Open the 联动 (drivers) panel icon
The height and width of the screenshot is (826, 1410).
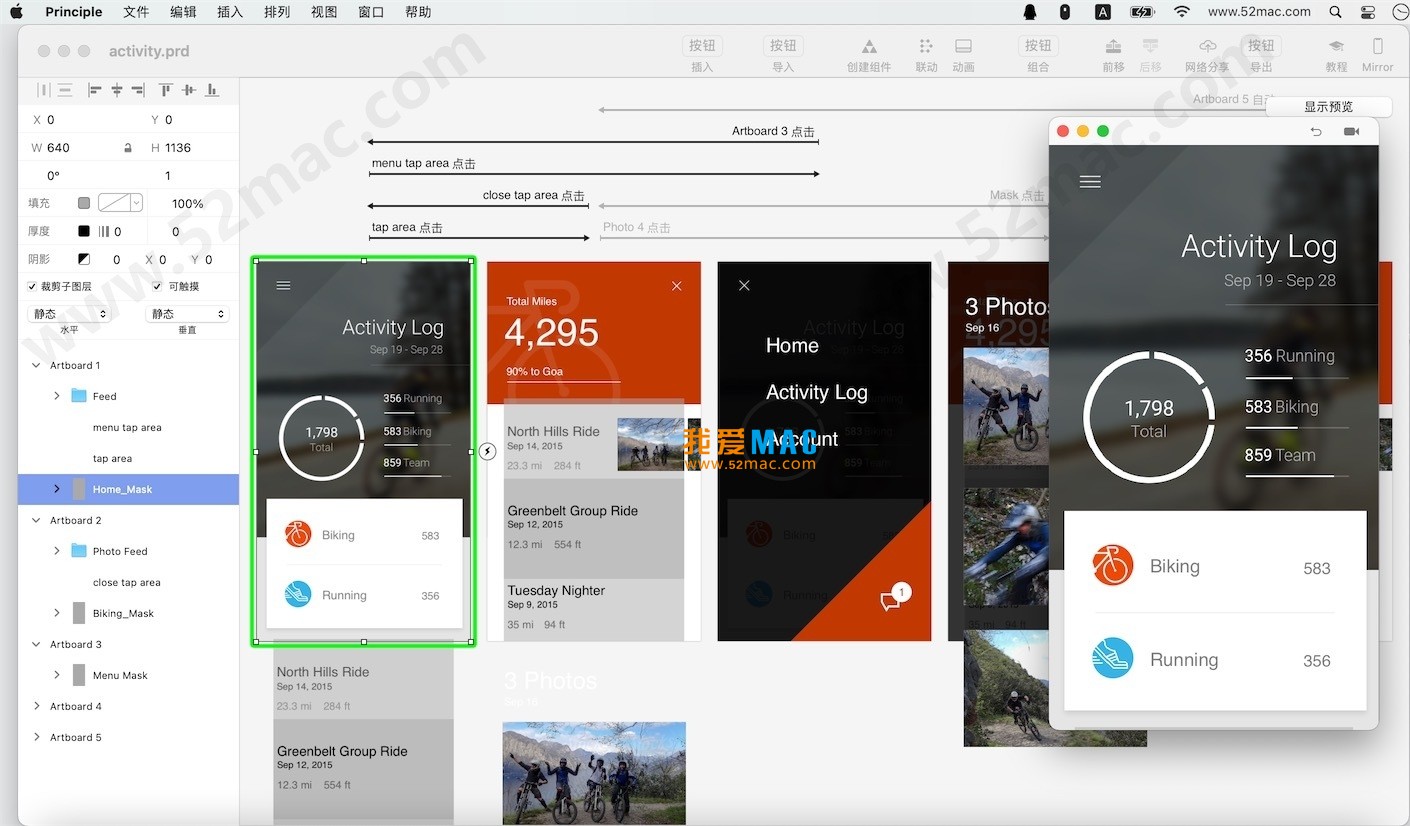pos(926,47)
